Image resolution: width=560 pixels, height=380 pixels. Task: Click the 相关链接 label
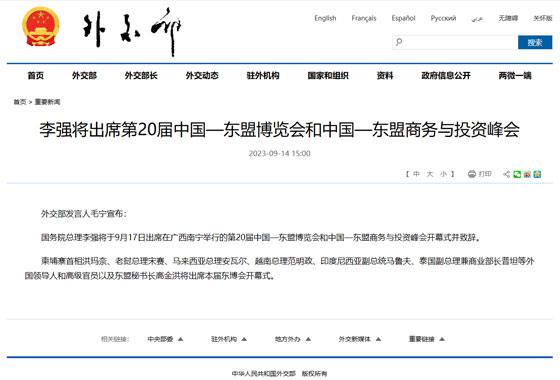coord(115,339)
